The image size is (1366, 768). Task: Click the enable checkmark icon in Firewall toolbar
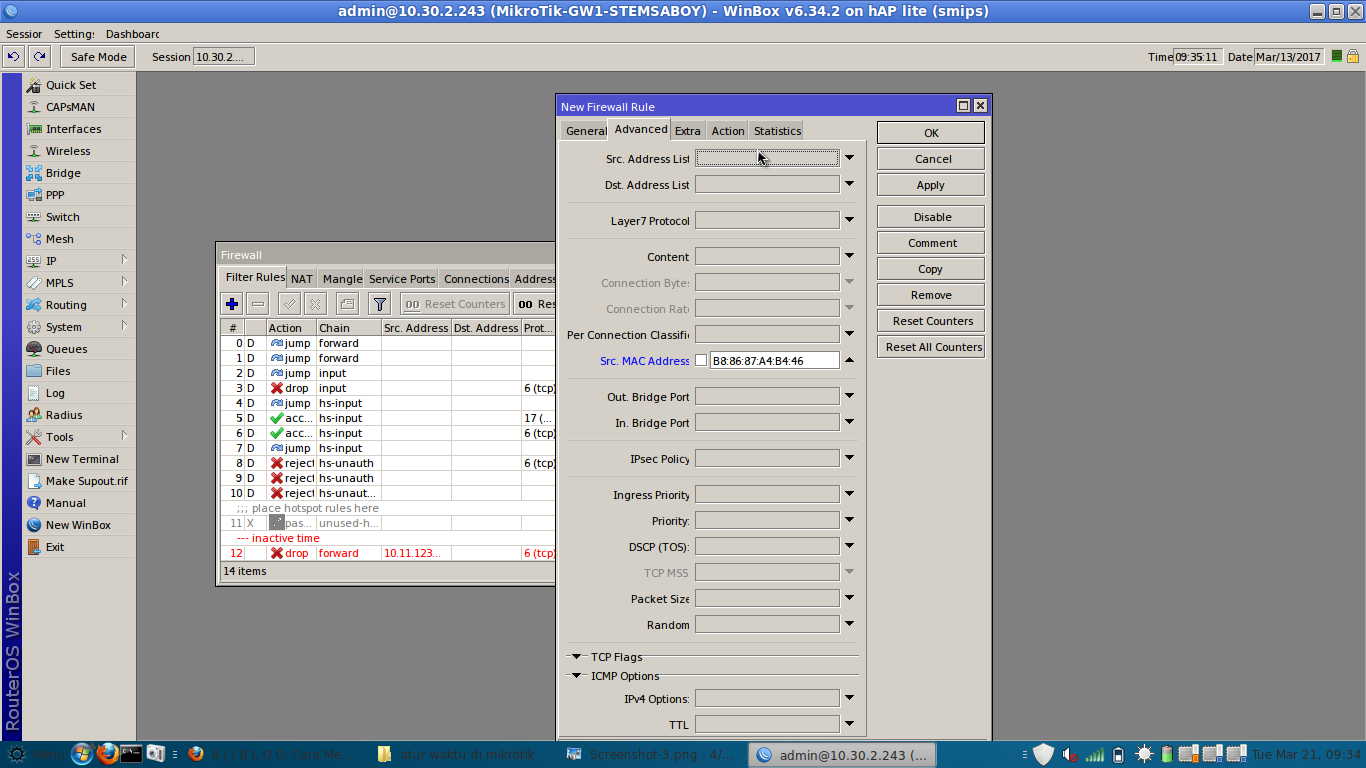click(x=289, y=304)
